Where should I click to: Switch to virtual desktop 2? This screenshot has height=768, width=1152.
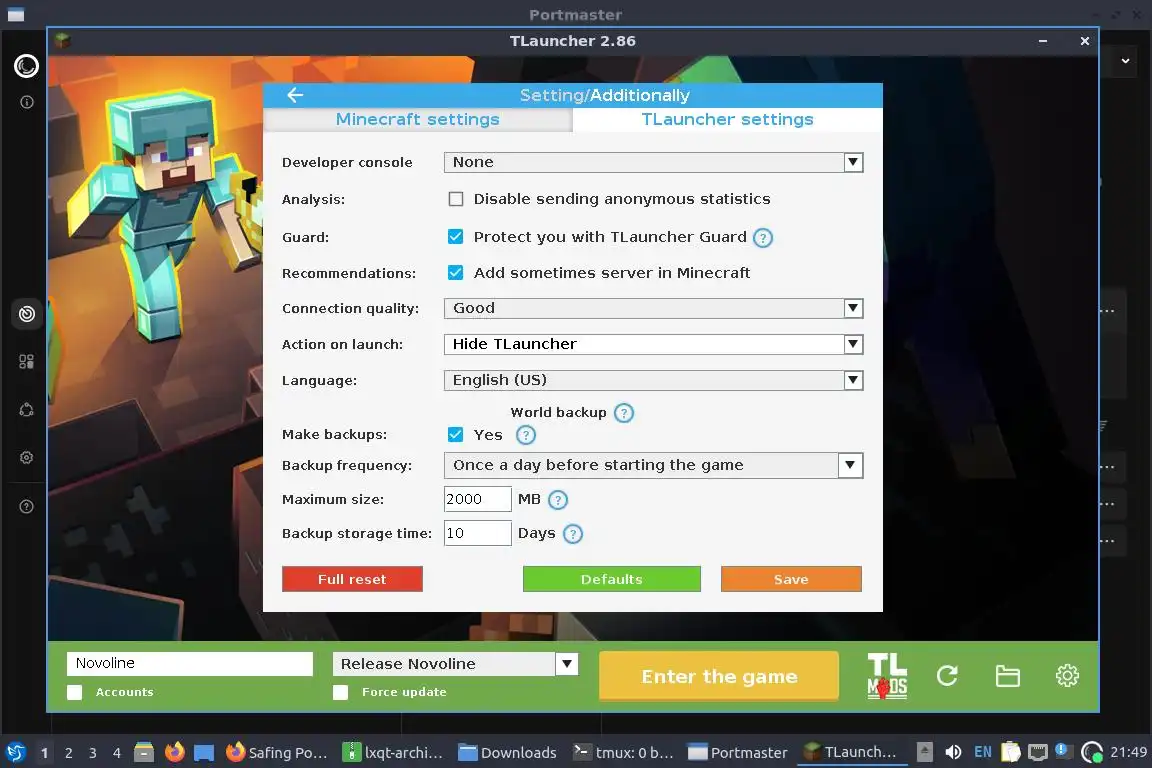click(x=68, y=753)
